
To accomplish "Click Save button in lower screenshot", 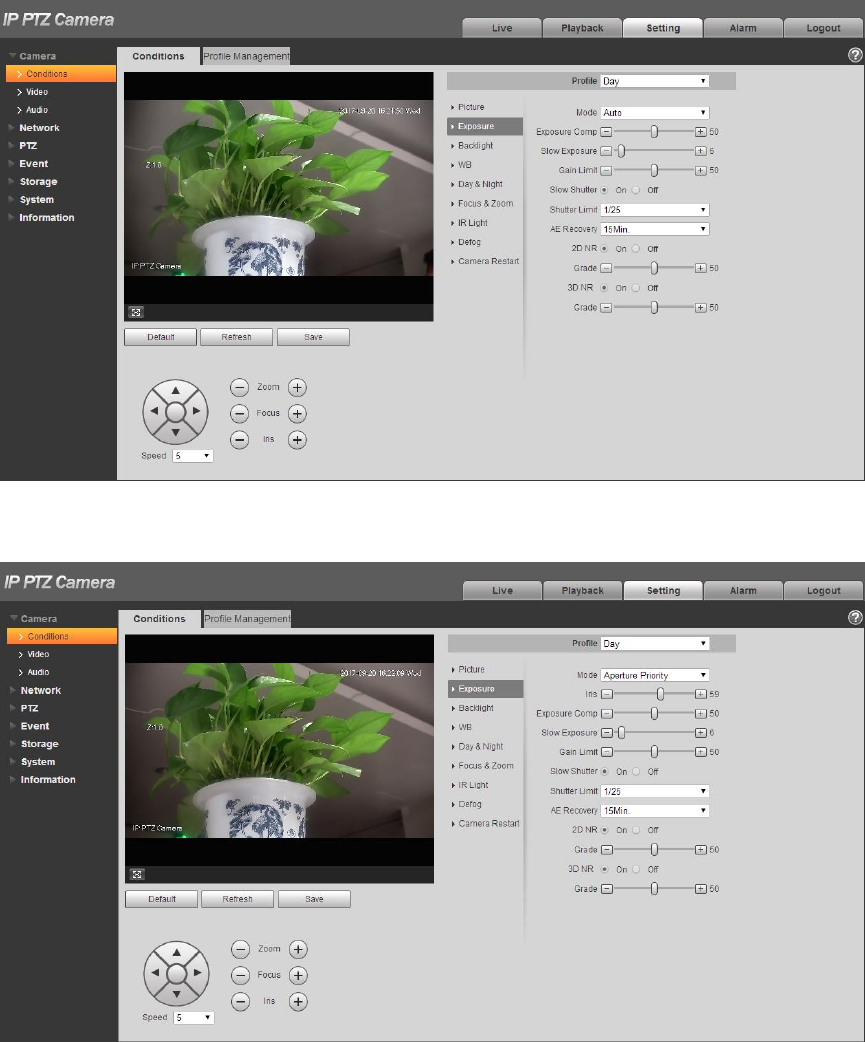I will 314,899.
